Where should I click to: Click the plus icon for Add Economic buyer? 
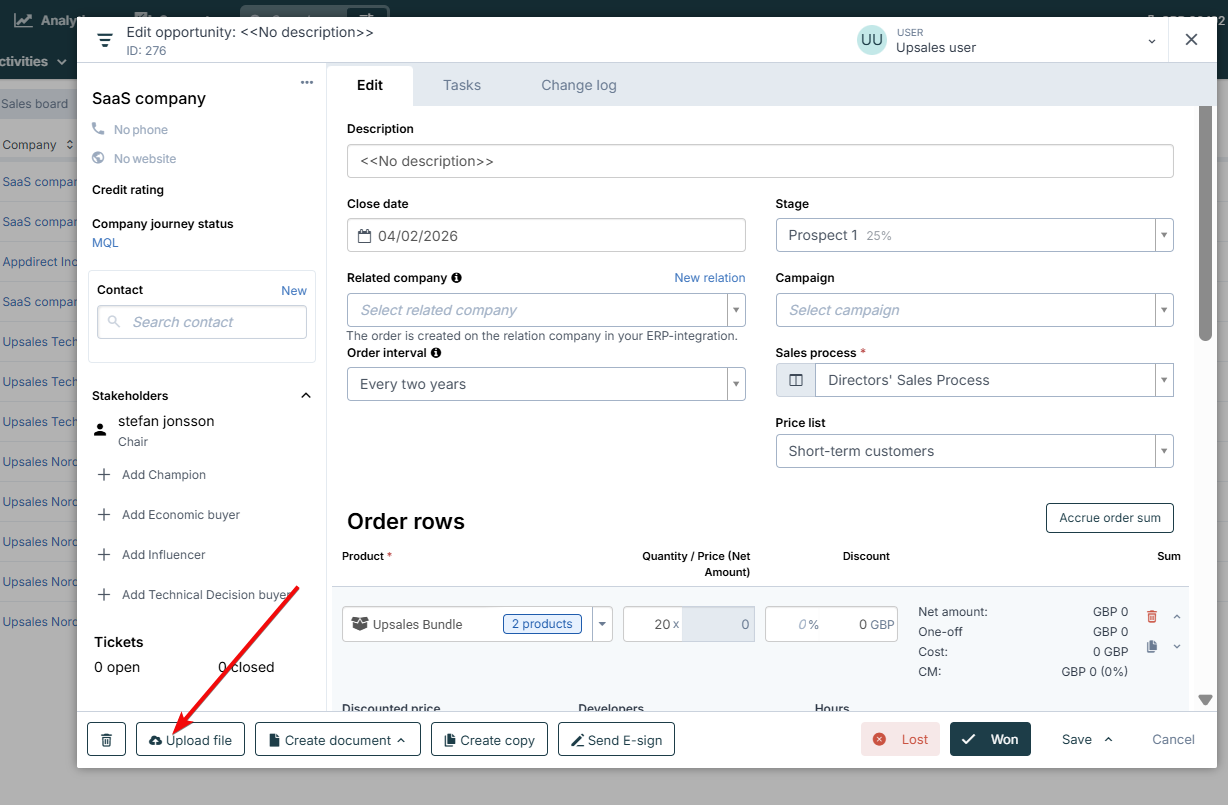coord(104,515)
